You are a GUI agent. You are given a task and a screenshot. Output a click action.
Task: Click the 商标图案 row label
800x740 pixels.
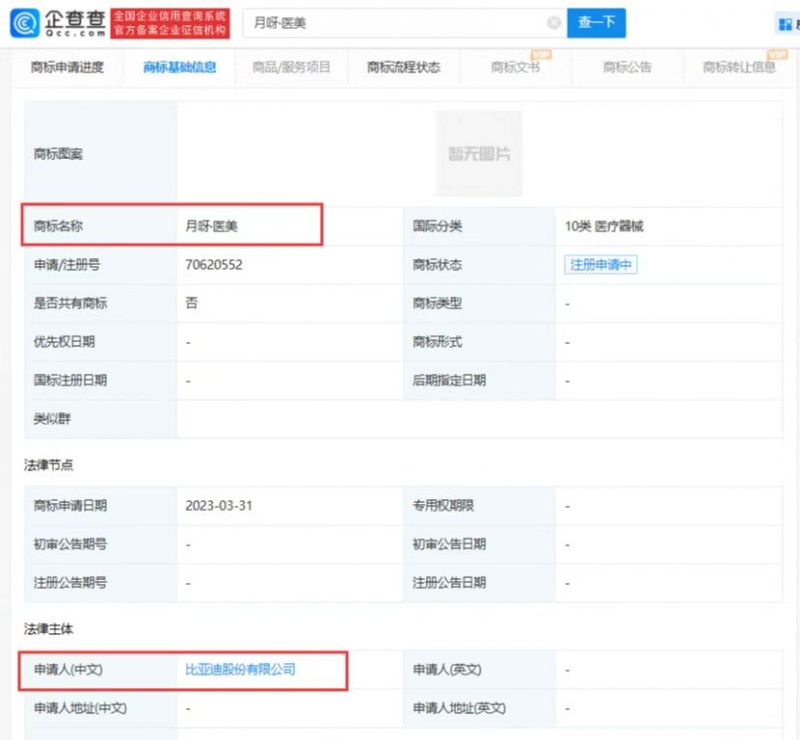[x=58, y=154]
